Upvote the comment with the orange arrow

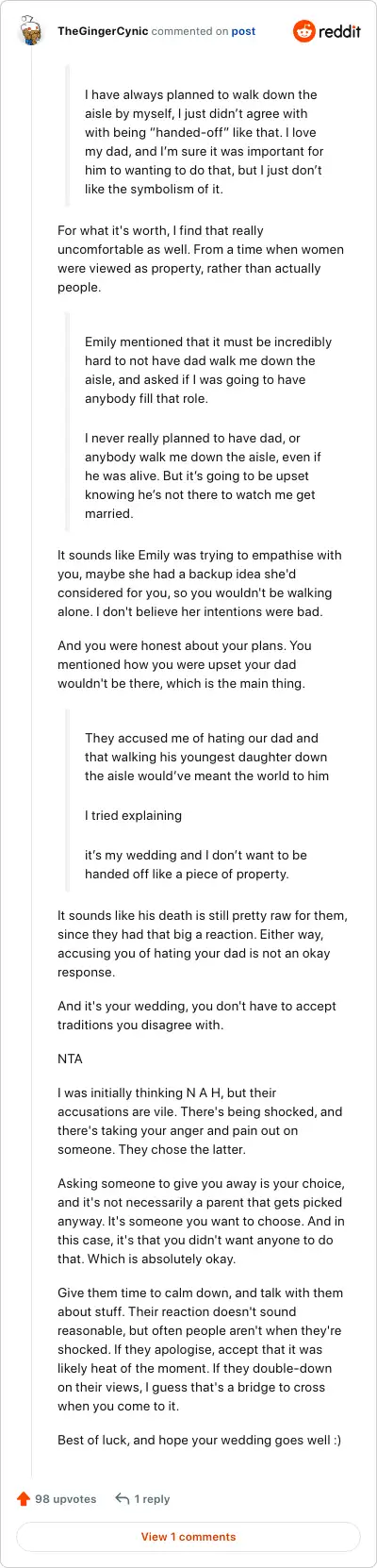[24, 1499]
